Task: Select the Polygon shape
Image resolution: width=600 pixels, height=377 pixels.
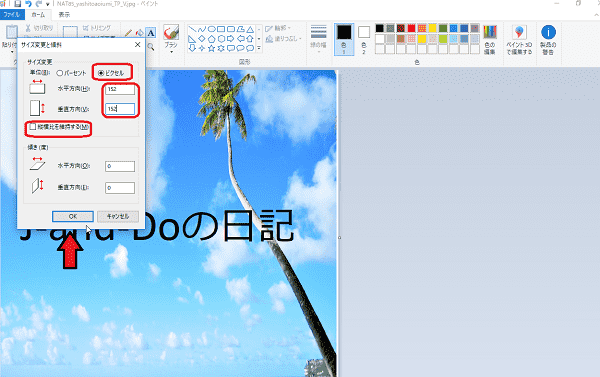Action: [x=240, y=29]
